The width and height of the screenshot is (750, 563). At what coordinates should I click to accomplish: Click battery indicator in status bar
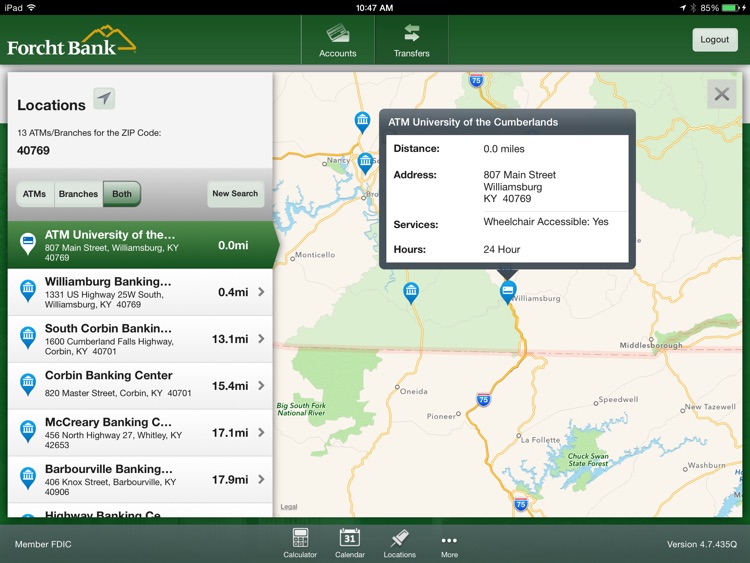pyautogui.click(x=730, y=8)
